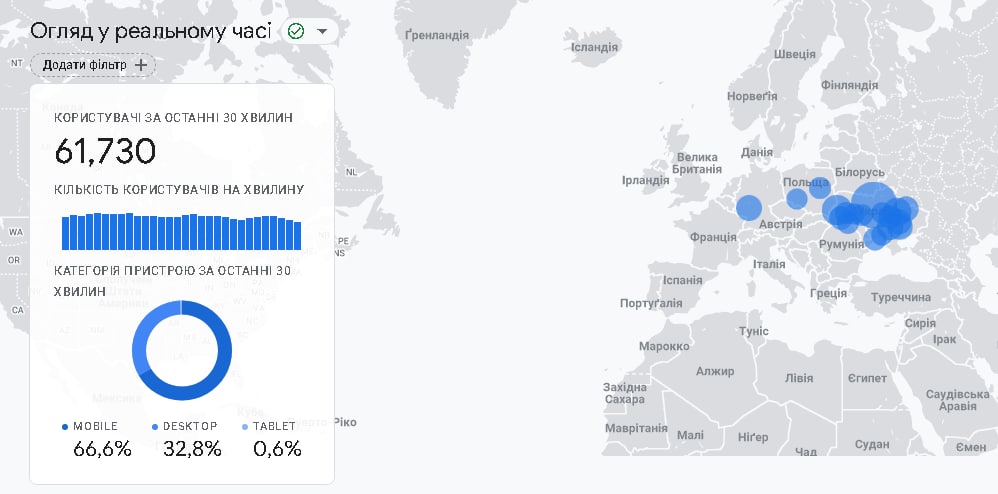This screenshot has height=494, width=998.
Task: Click the TABLET legend dot
Action: coord(245,427)
